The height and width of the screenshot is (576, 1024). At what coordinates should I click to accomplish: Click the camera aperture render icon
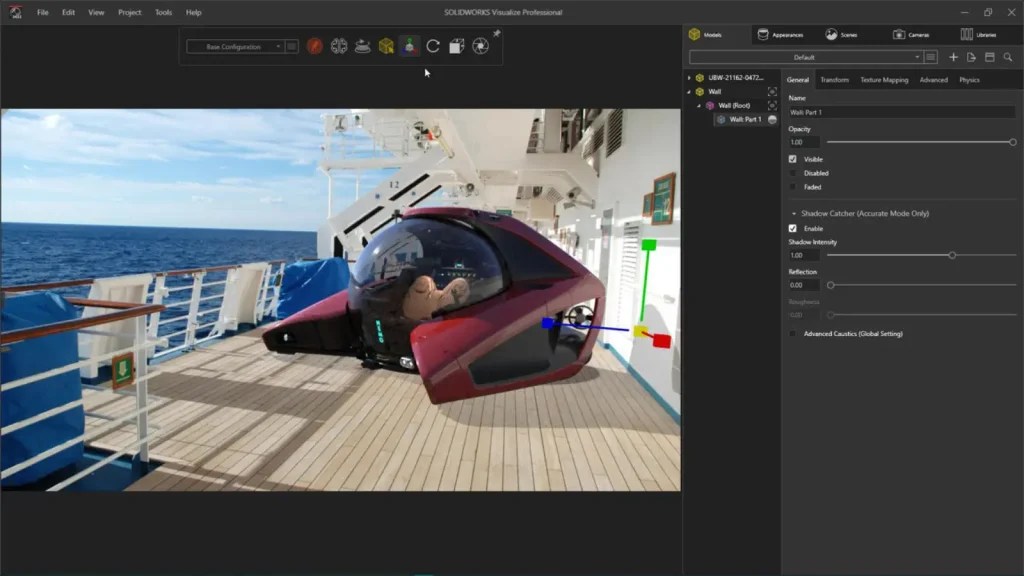point(480,46)
